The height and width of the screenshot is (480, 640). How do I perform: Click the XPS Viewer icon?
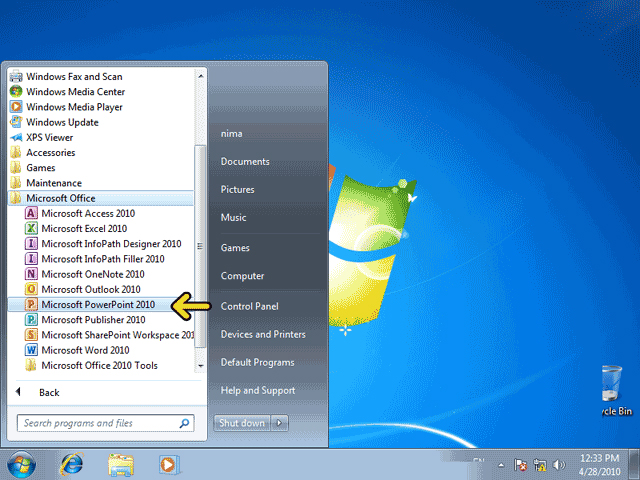[x=16, y=137]
